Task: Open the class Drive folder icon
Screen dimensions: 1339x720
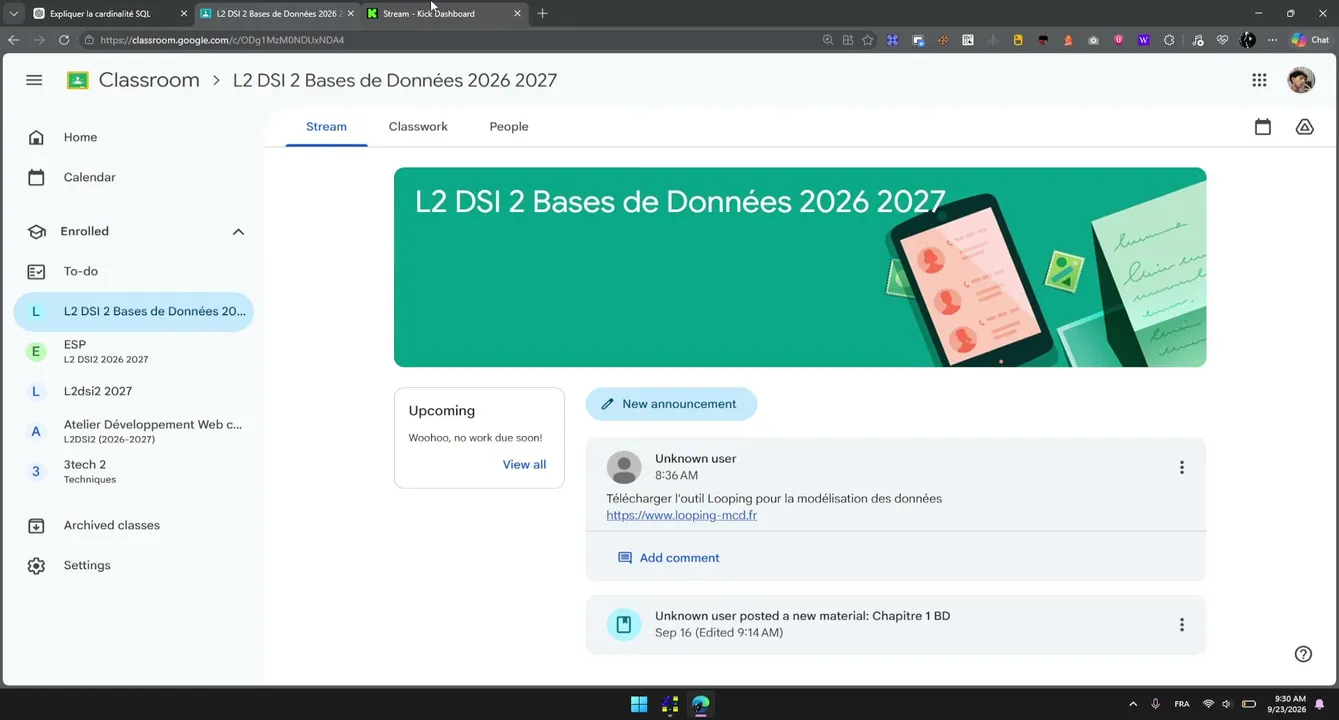Action: click(1304, 127)
